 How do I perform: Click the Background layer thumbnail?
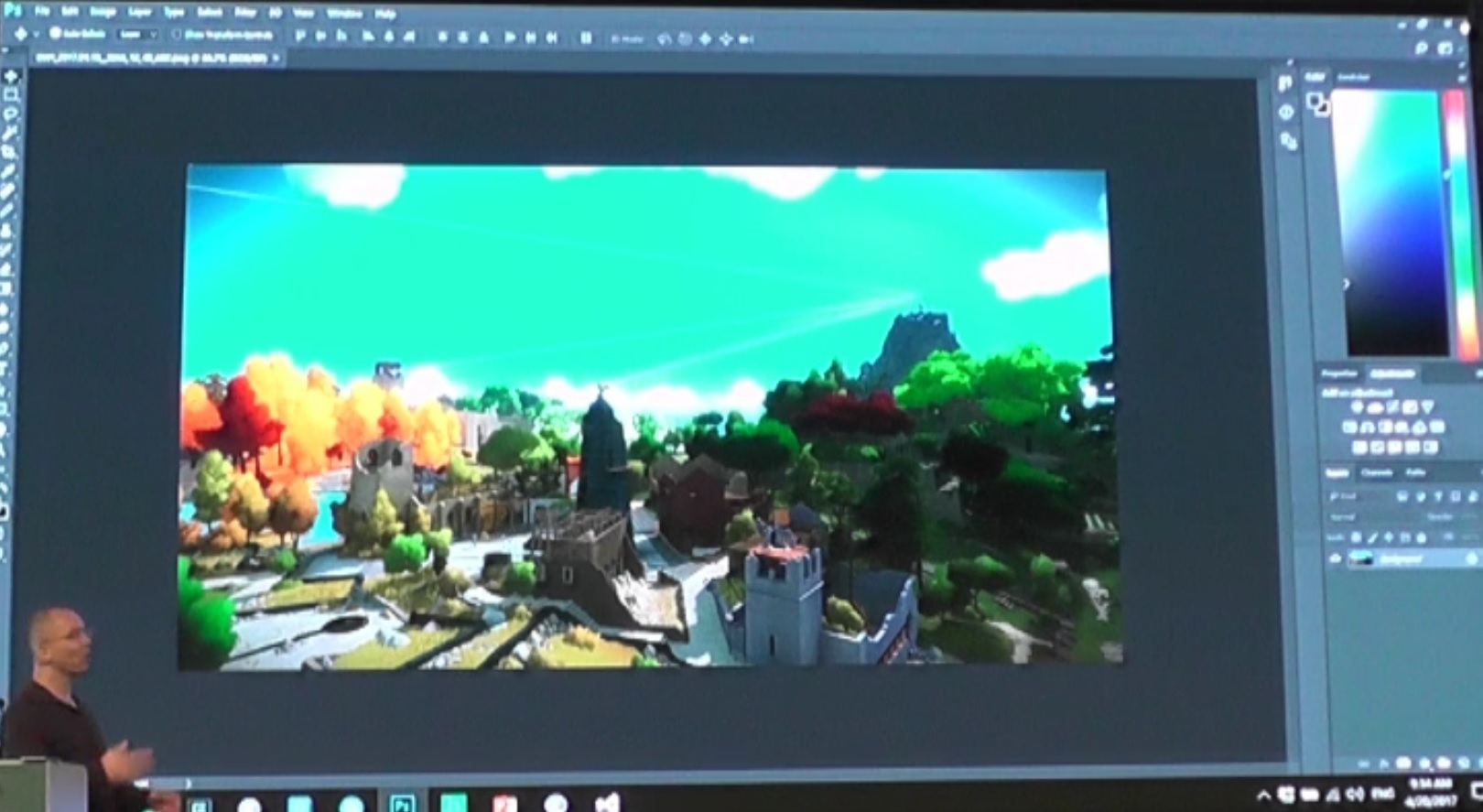pos(1361,558)
